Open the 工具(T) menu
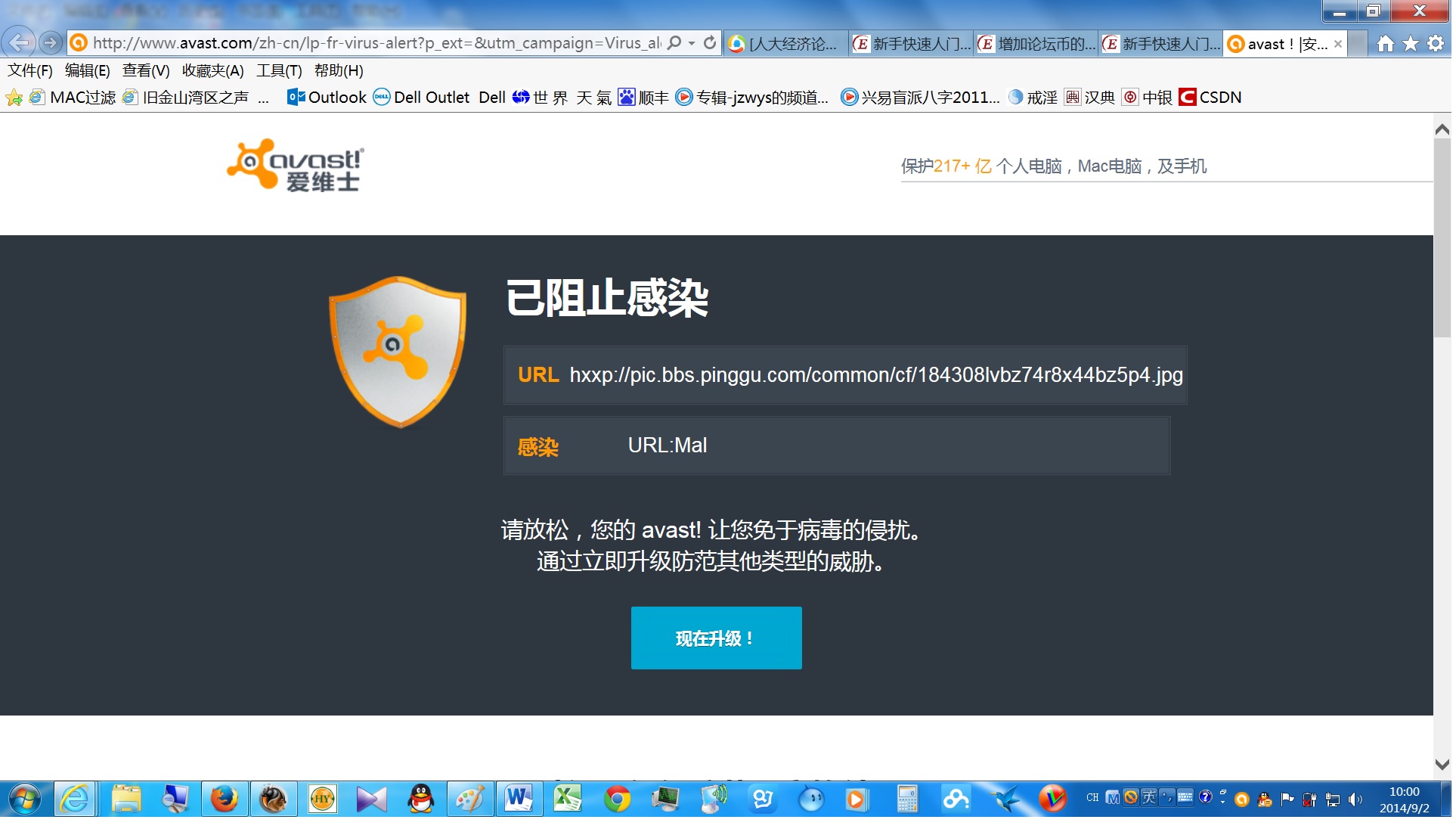This screenshot has height=832, width=1456. 278,70
